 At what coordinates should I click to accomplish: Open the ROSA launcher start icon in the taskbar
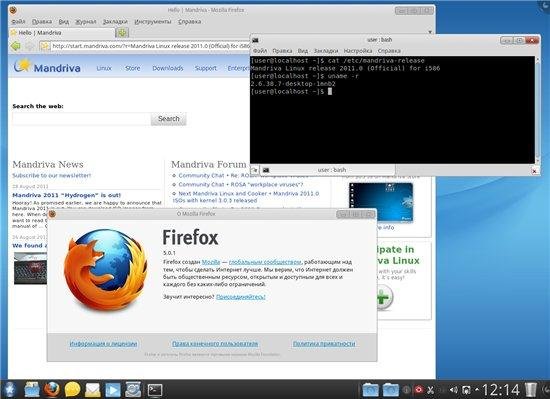pyautogui.click(x=9, y=390)
